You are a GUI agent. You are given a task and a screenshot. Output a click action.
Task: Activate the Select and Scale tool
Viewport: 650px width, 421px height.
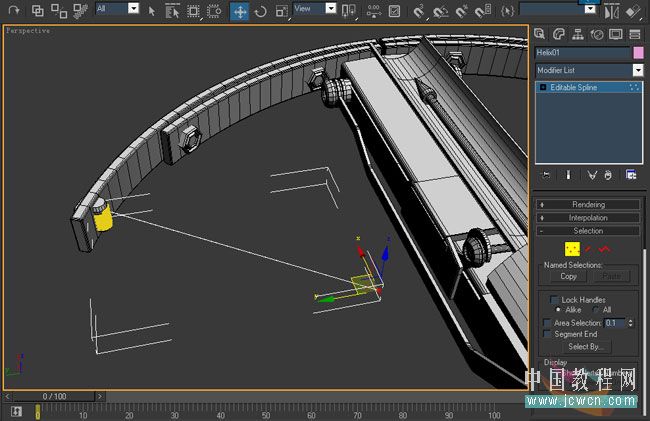(282, 11)
